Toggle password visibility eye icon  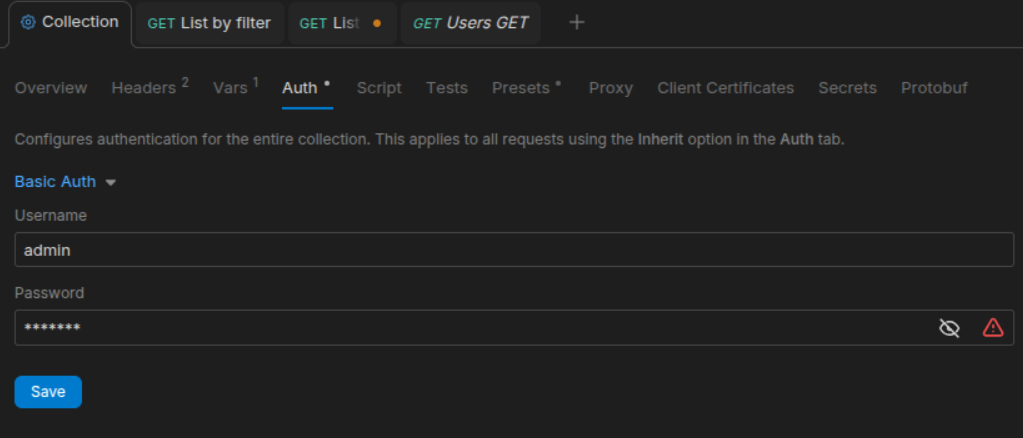pos(949,328)
